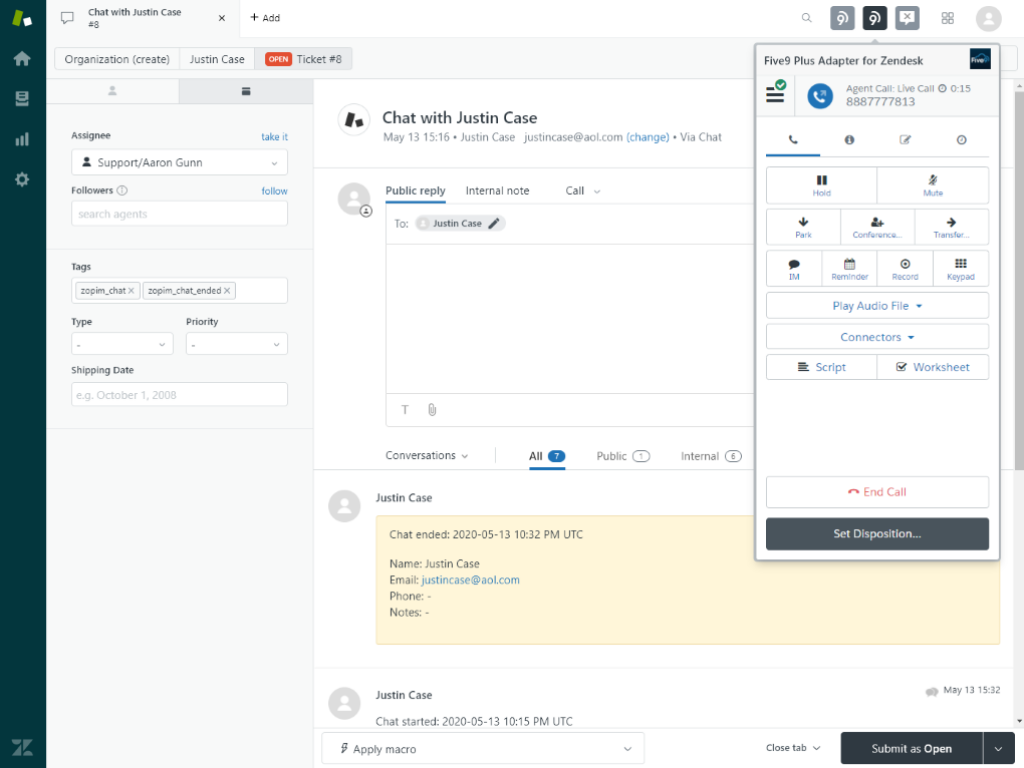
Task: Open the Priority dropdown
Action: click(x=236, y=344)
